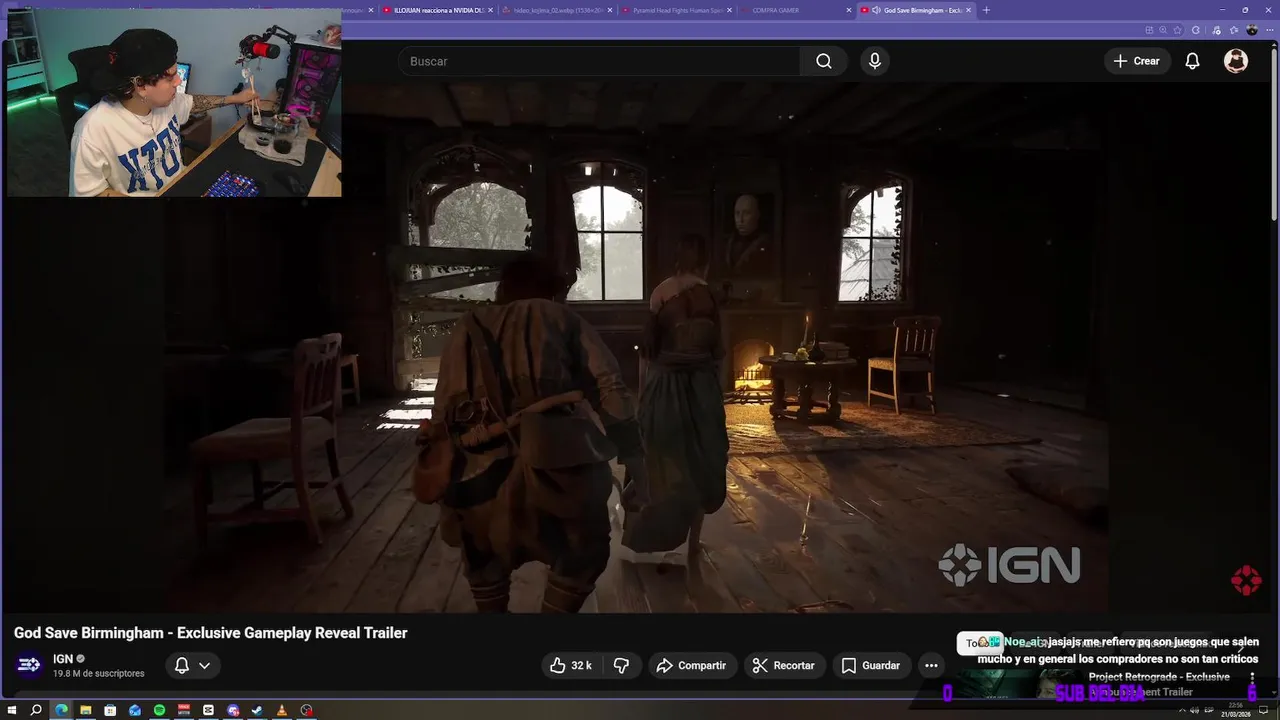Open Discord from taskbar
Image resolution: width=1280 pixels, height=720 pixels.
click(x=233, y=710)
